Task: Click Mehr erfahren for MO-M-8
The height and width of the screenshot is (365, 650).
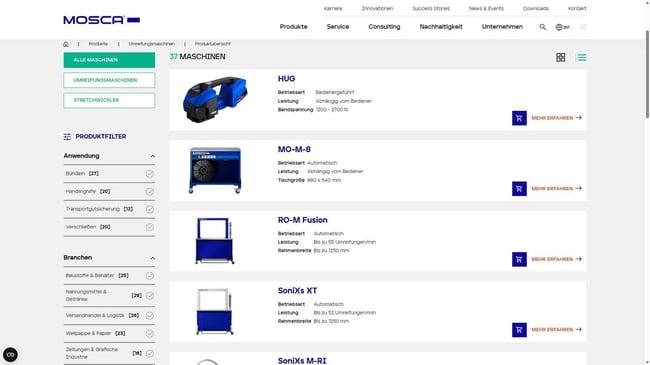Action: [x=552, y=189]
